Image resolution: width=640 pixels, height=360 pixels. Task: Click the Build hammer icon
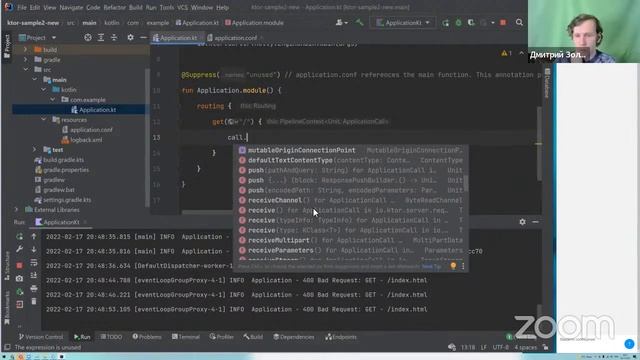pos(359,23)
